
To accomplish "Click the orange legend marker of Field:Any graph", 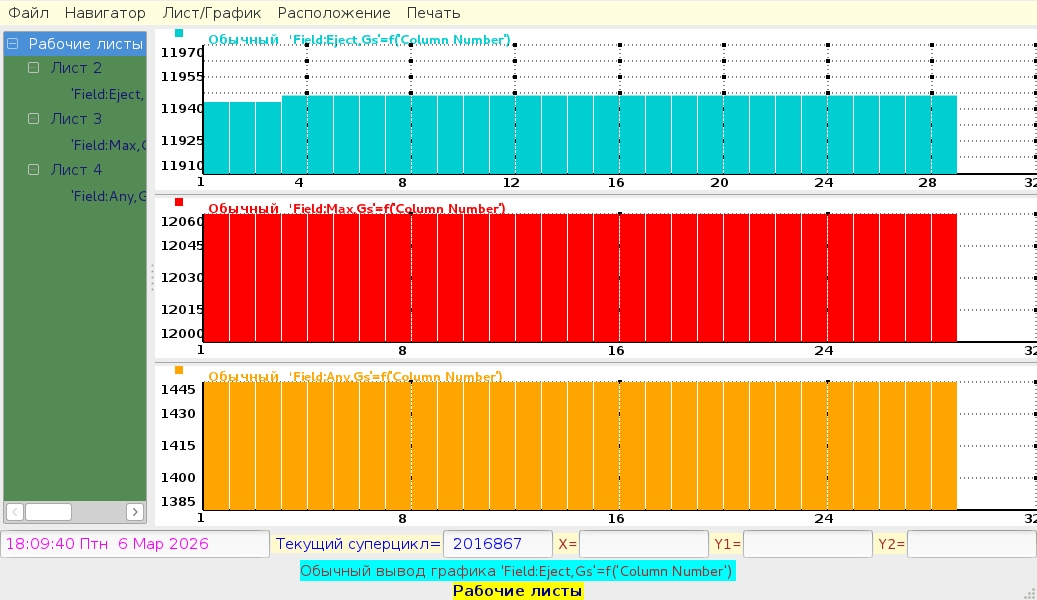I will pyautogui.click(x=179, y=370).
